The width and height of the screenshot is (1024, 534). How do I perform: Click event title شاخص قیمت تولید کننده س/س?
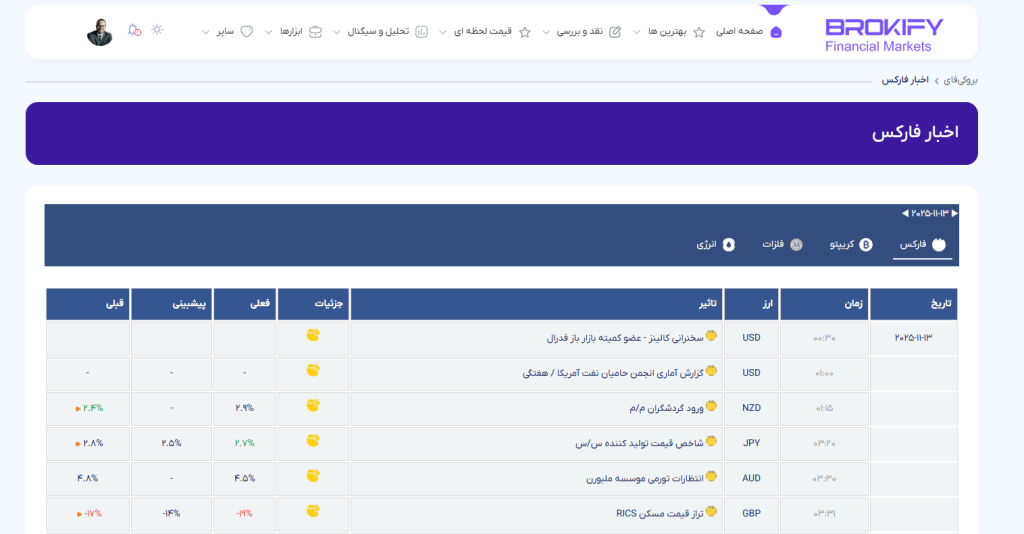(639, 443)
